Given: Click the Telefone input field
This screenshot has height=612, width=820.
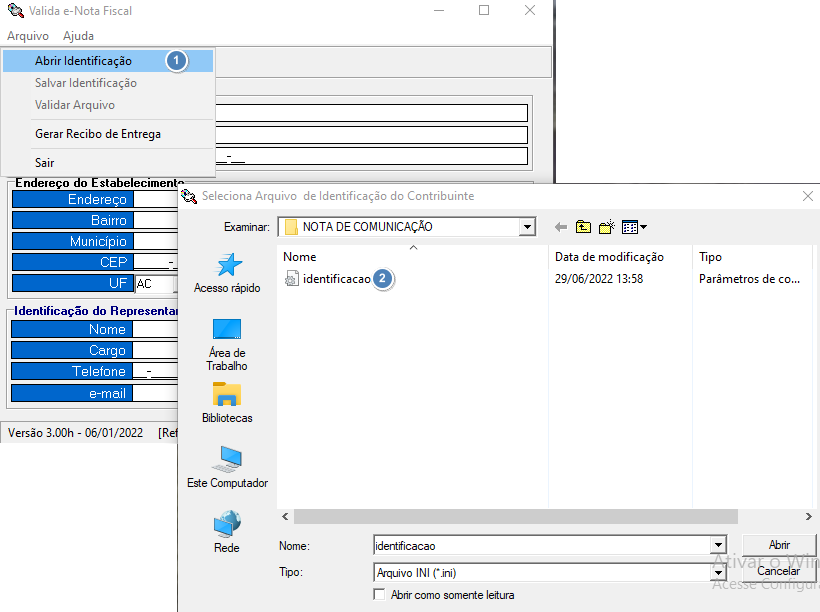Looking at the screenshot, I should coord(155,371).
